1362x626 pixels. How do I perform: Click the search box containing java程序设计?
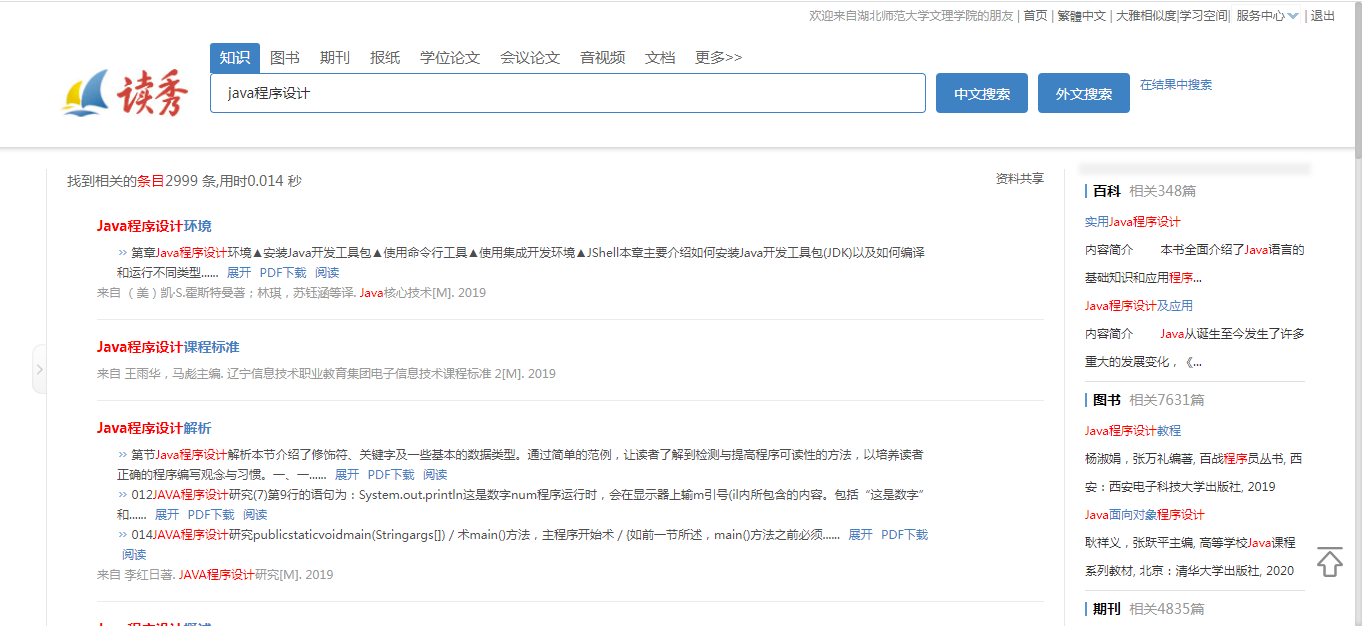[x=567, y=94]
